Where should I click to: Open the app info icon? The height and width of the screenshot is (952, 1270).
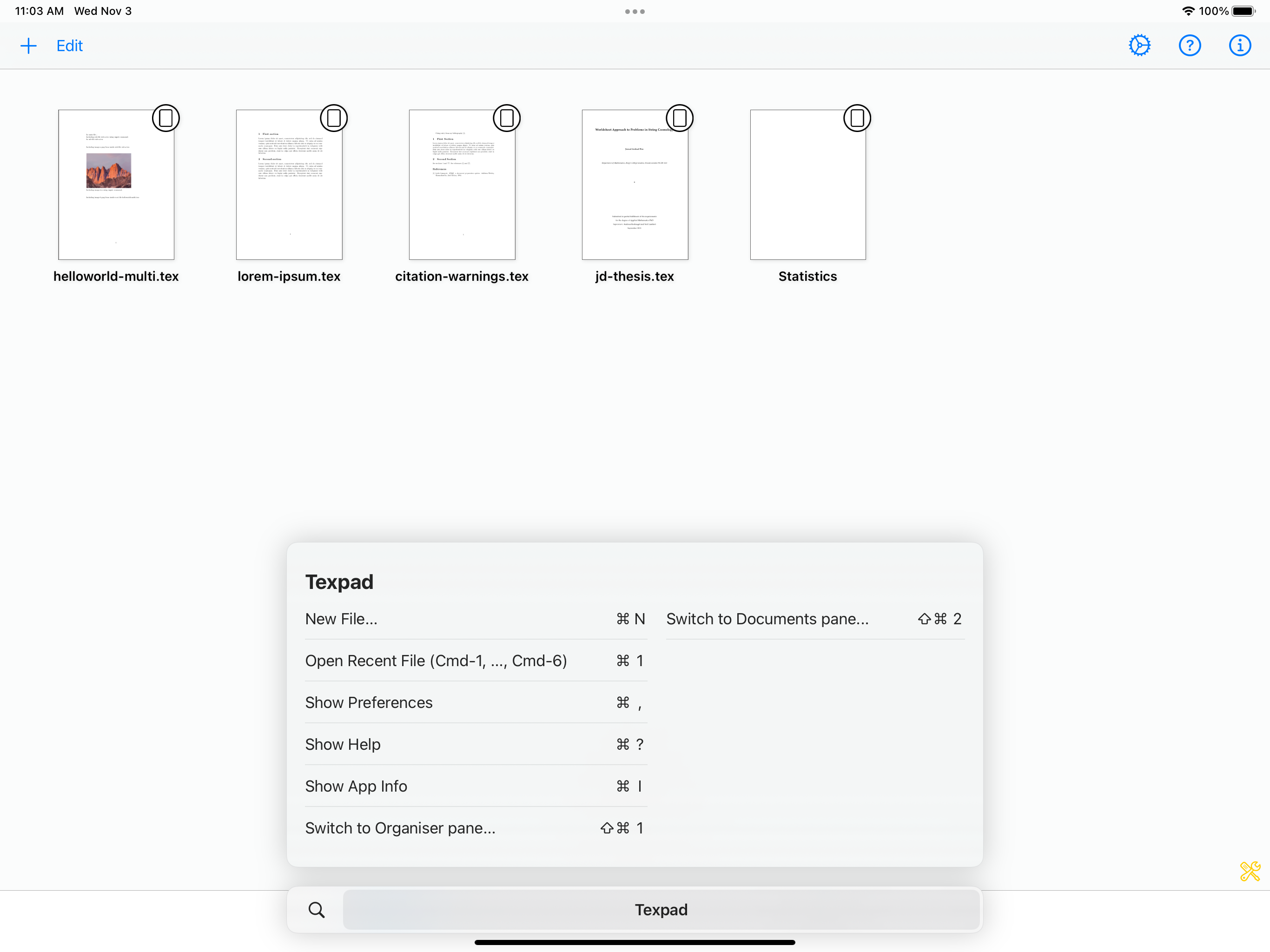1240,46
